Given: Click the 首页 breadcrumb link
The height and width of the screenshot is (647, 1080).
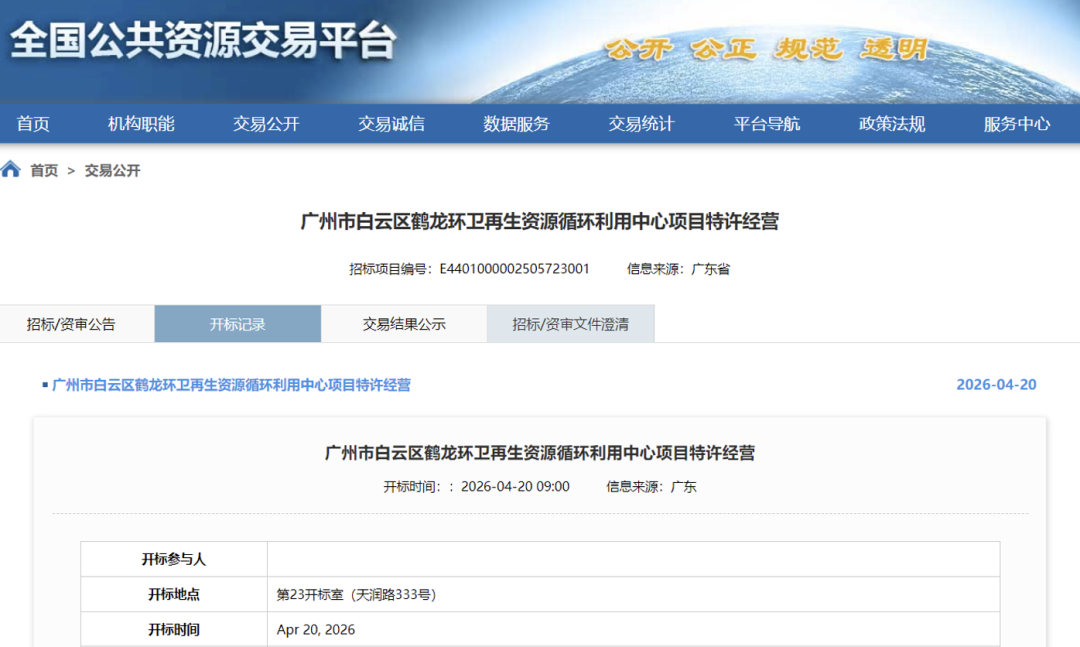Looking at the screenshot, I should click(x=44, y=171).
